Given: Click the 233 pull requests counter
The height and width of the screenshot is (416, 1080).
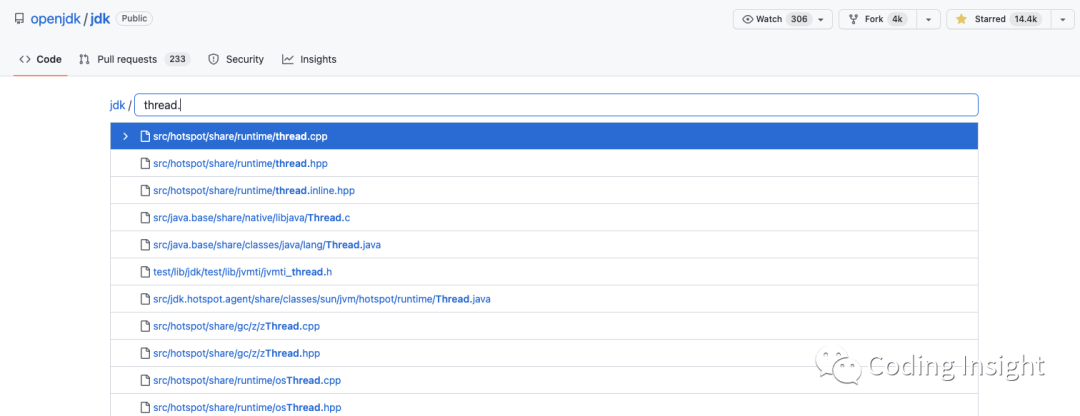Looking at the screenshot, I should click(x=177, y=59).
